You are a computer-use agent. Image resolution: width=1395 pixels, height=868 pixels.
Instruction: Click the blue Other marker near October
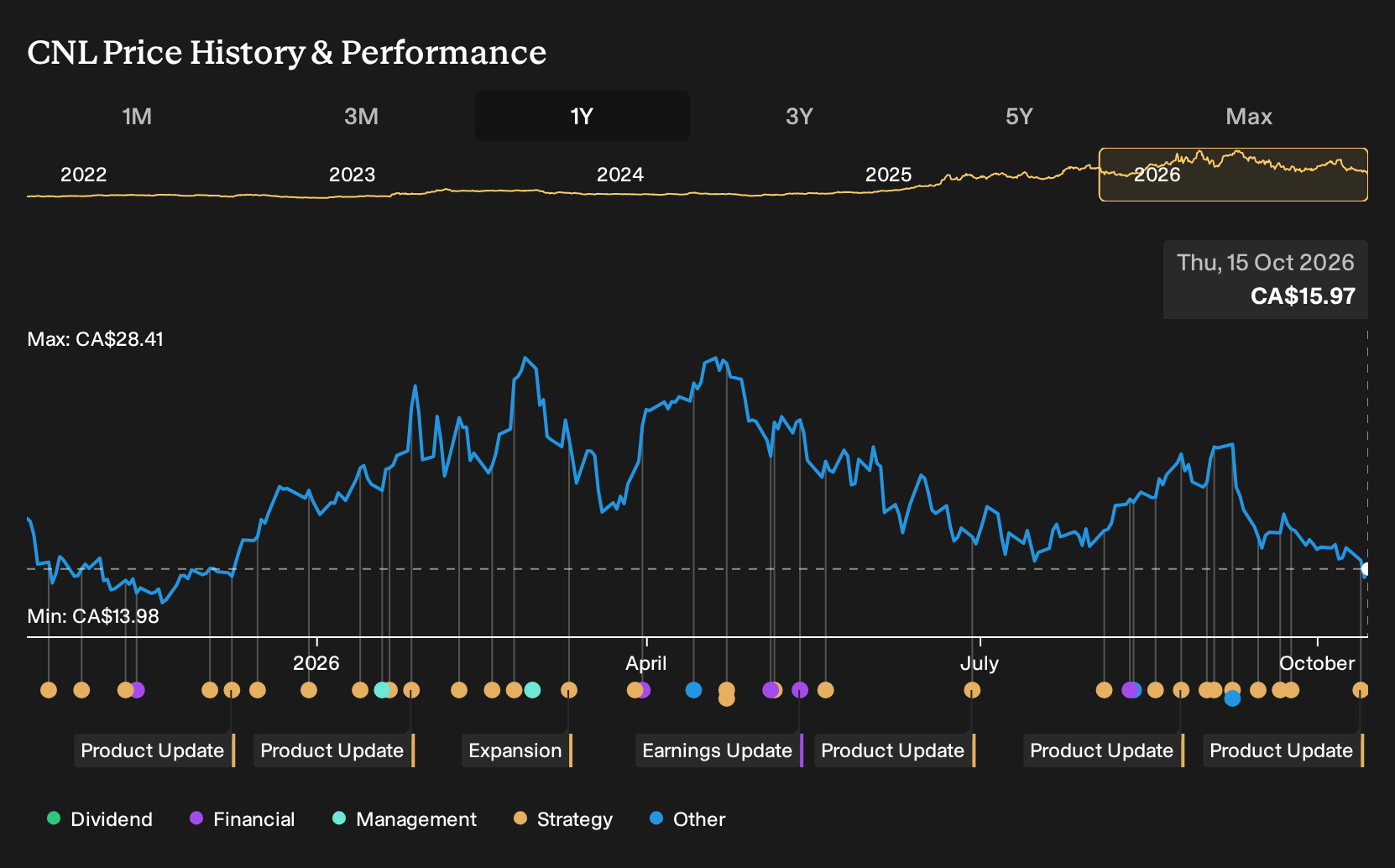pos(1232,698)
